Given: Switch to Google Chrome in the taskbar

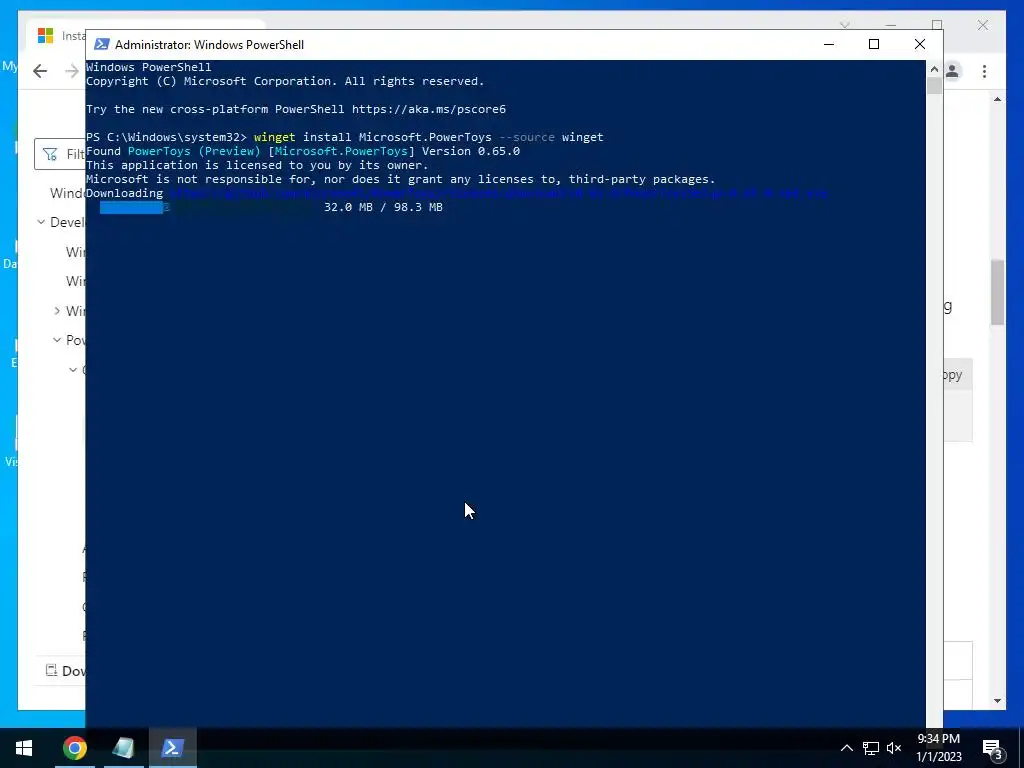Looking at the screenshot, I should (x=74, y=748).
